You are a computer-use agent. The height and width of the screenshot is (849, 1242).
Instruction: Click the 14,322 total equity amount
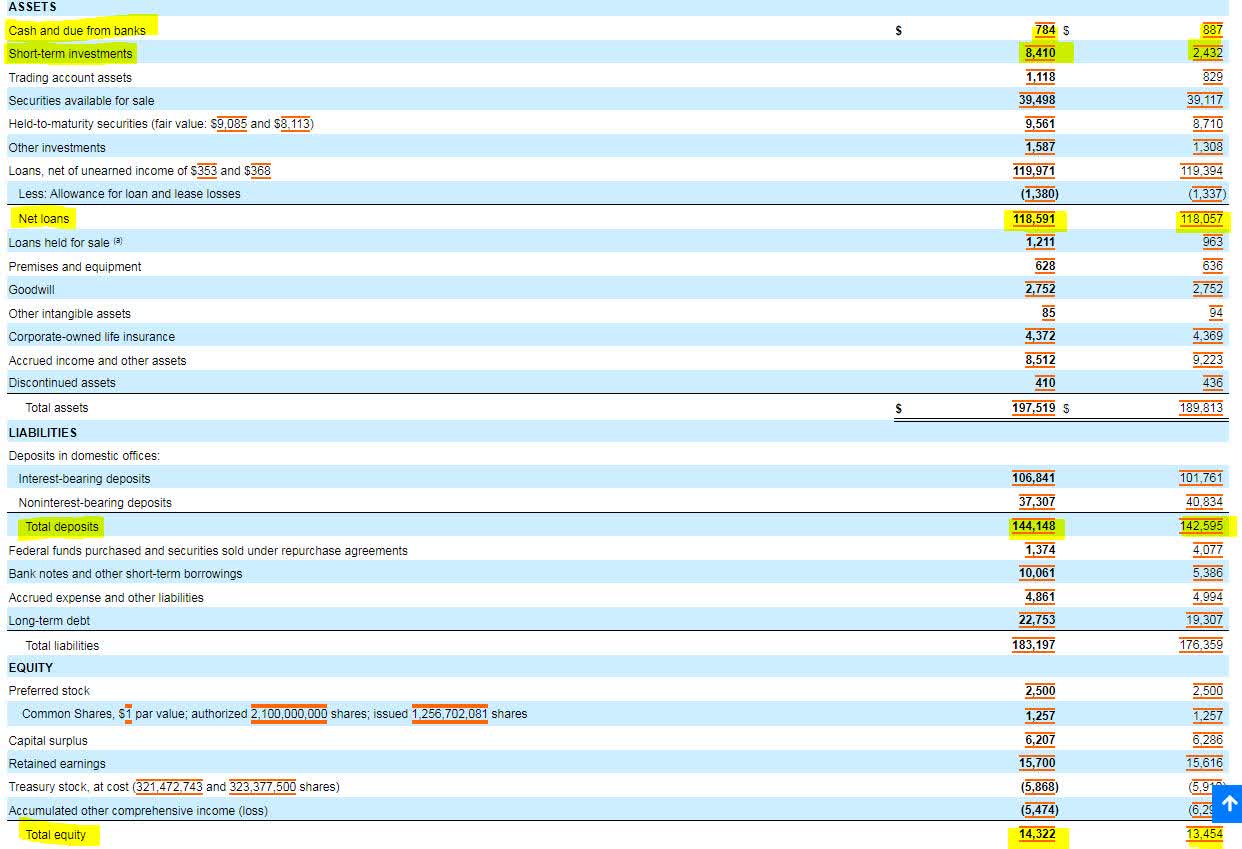pos(1037,834)
